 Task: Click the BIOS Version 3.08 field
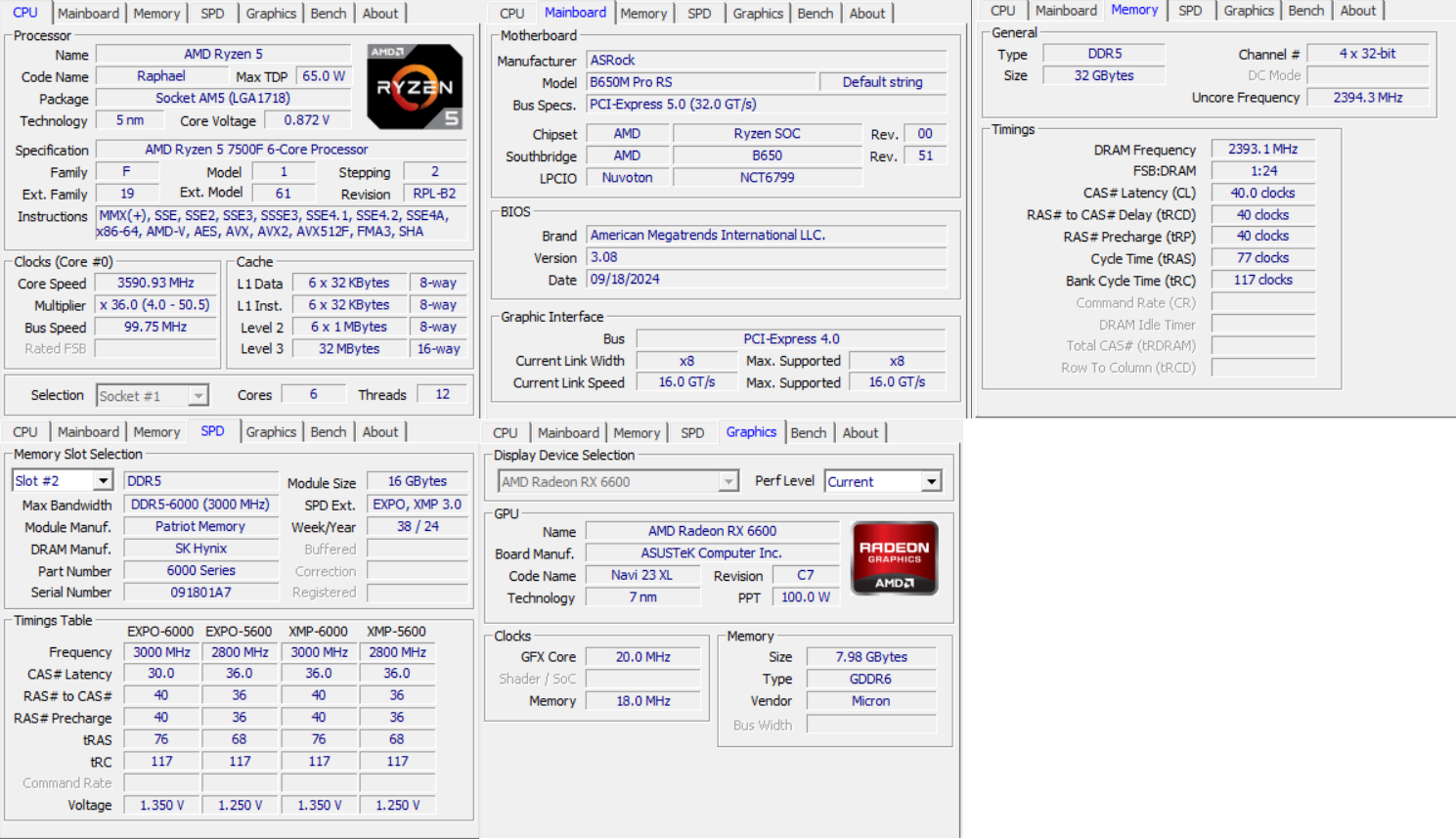tap(766, 257)
